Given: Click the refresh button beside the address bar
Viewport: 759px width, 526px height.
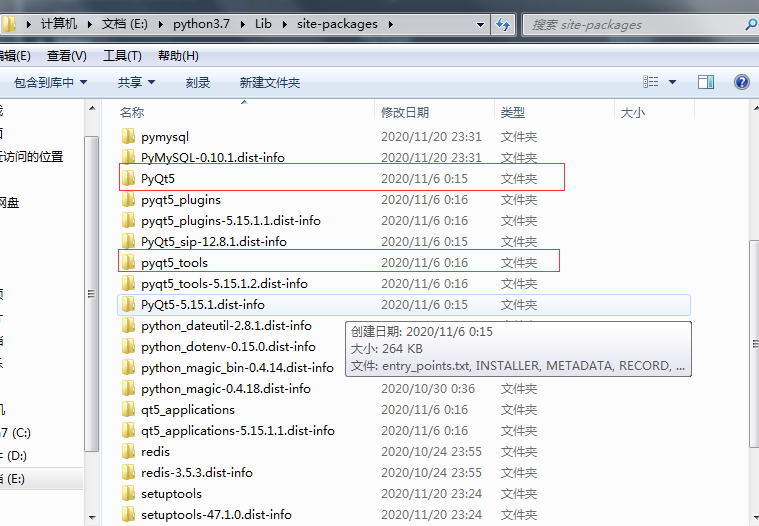Looking at the screenshot, I should point(503,24).
